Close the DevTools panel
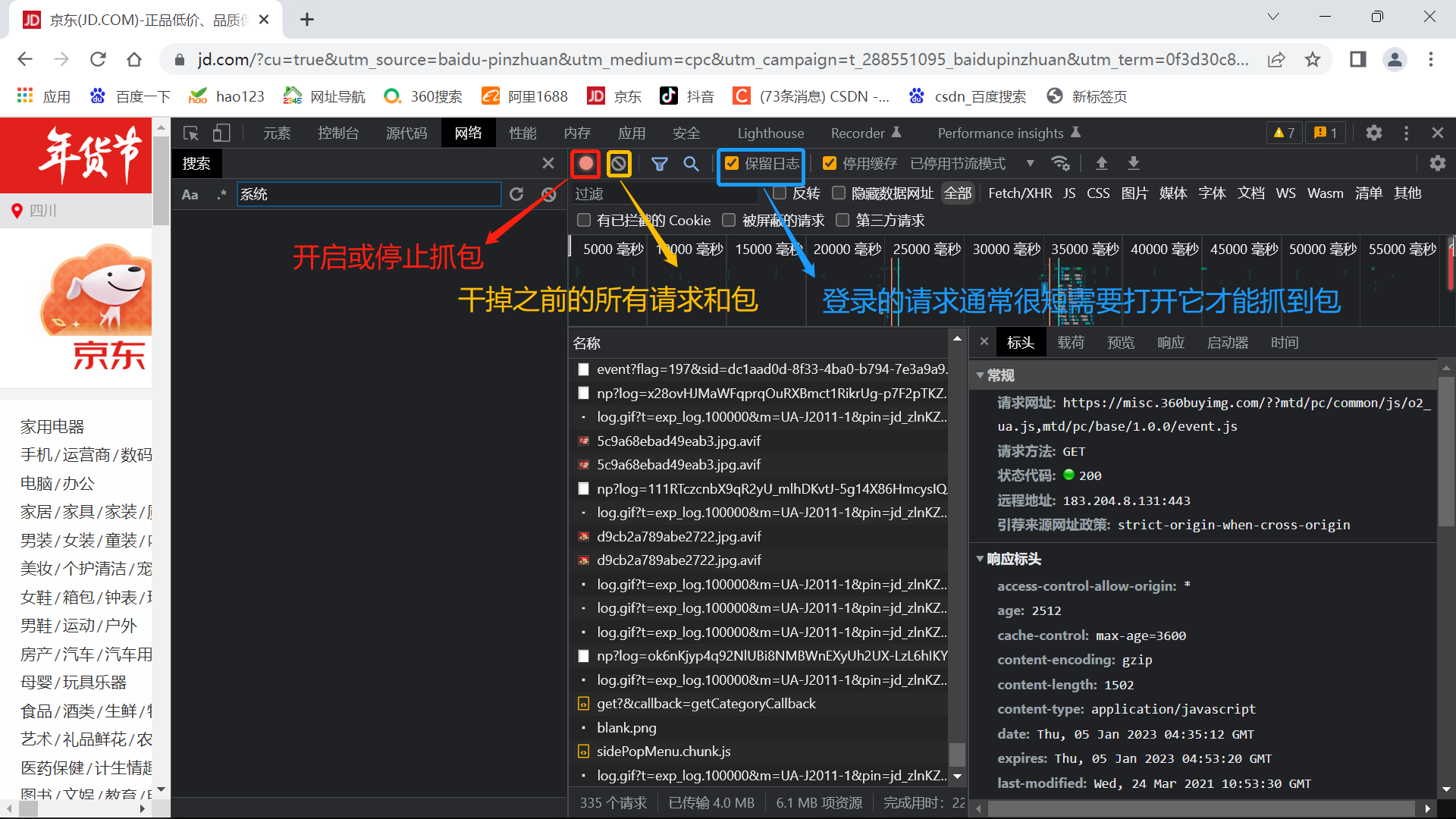 coord(1437,133)
